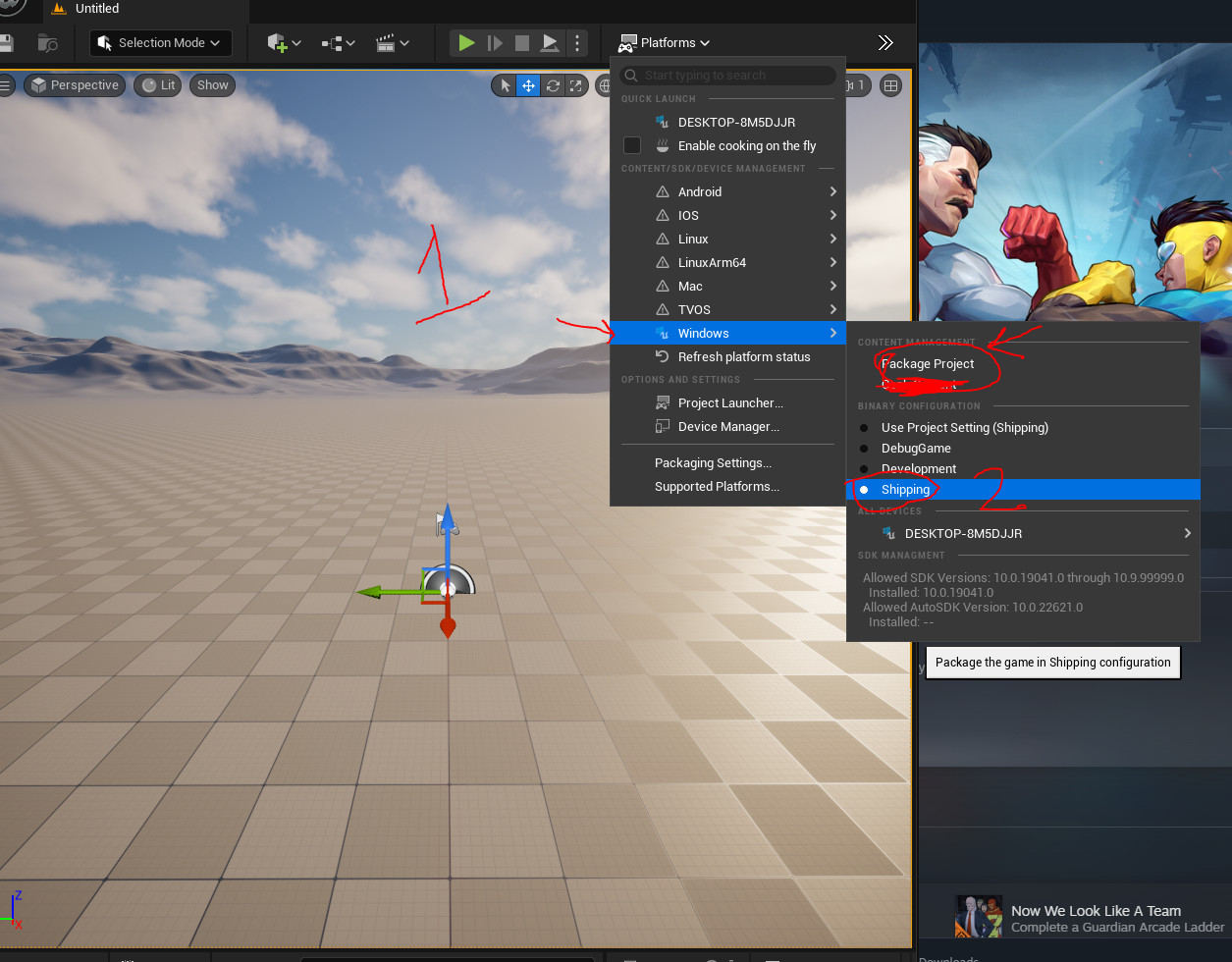
Task: Expand the Linux platform submenu
Action: coord(727,239)
